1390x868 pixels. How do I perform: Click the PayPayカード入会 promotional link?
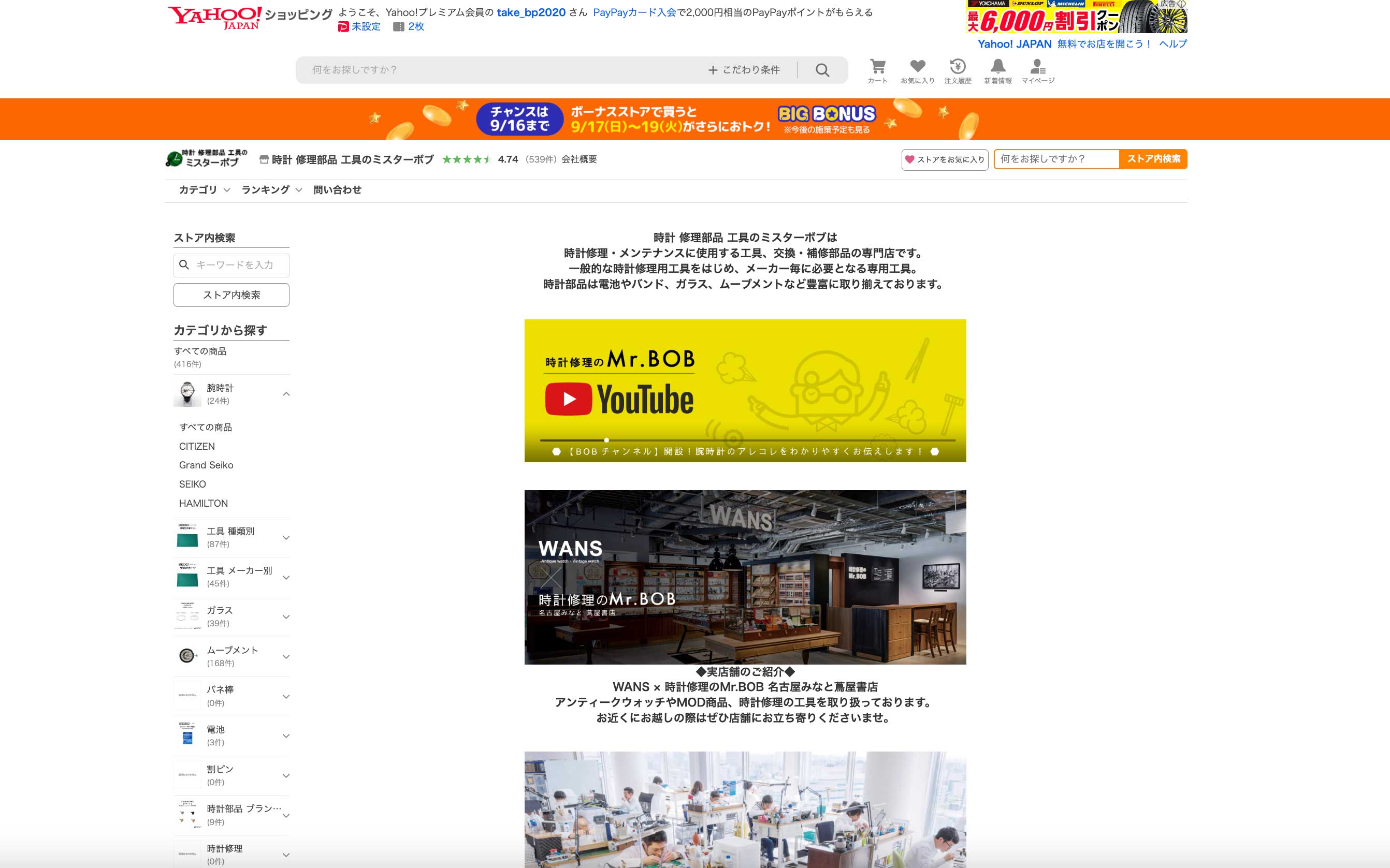click(636, 12)
